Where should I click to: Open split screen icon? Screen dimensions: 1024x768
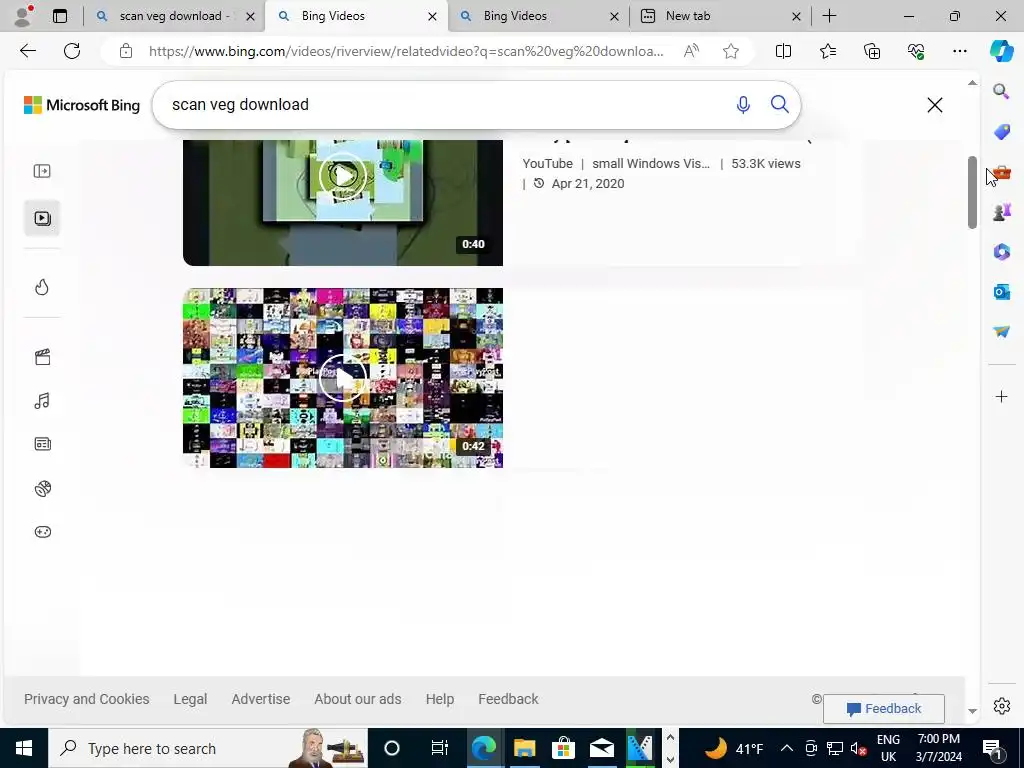click(783, 51)
